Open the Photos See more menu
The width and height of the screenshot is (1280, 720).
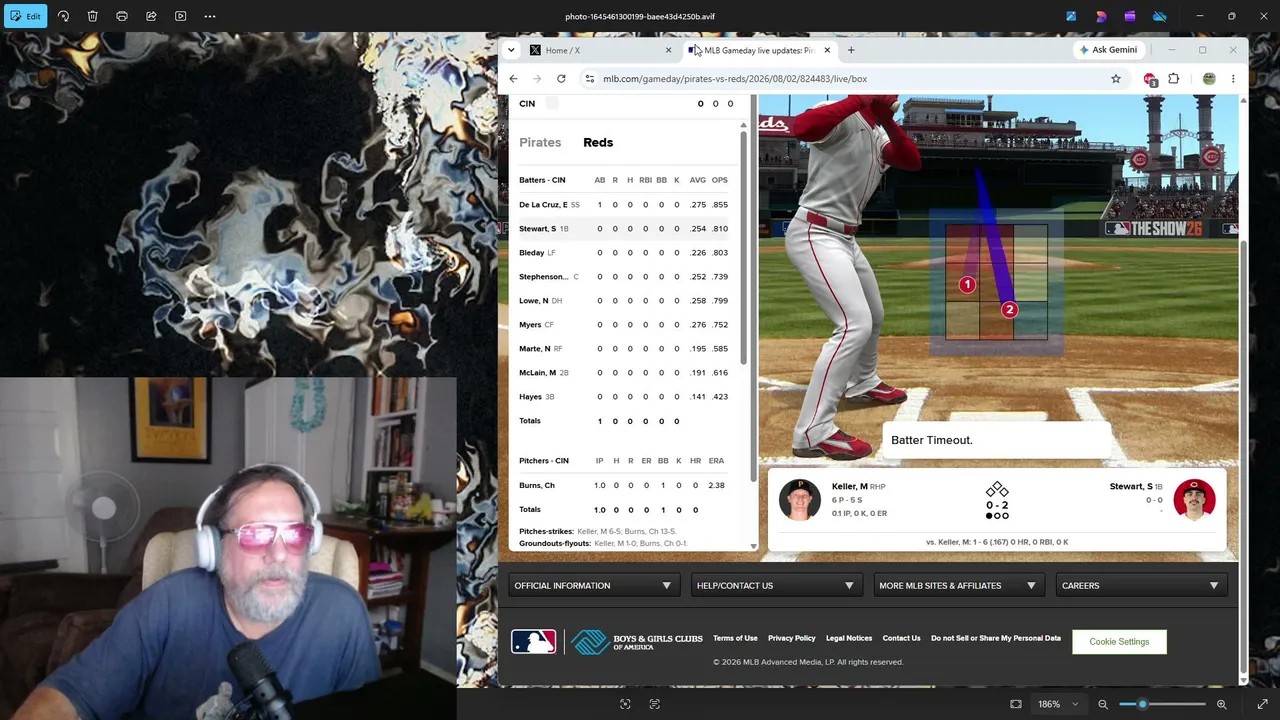click(x=210, y=16)
